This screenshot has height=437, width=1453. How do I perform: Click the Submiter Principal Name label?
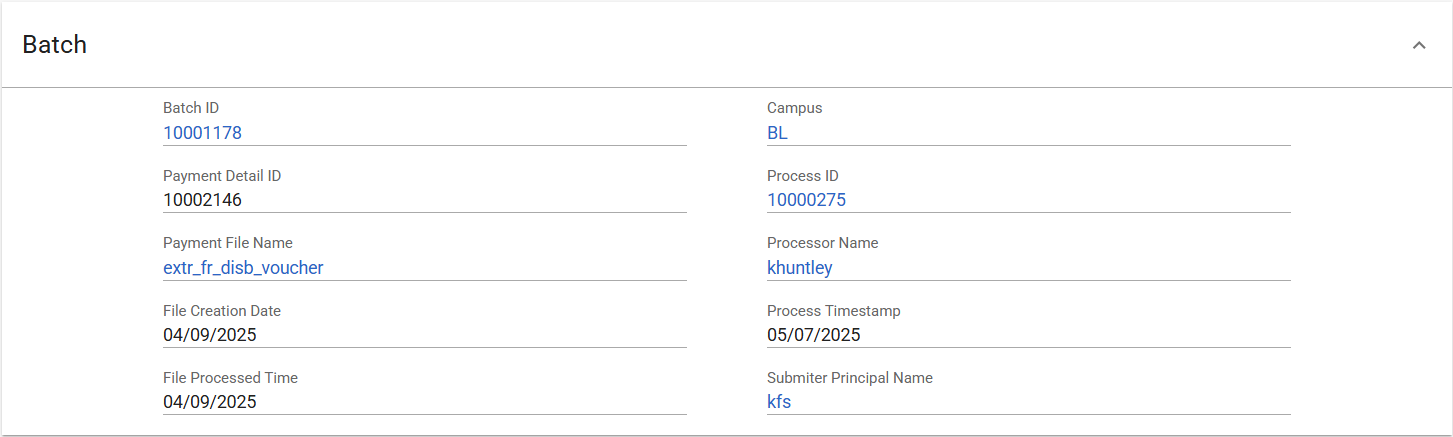pos(850,378)
